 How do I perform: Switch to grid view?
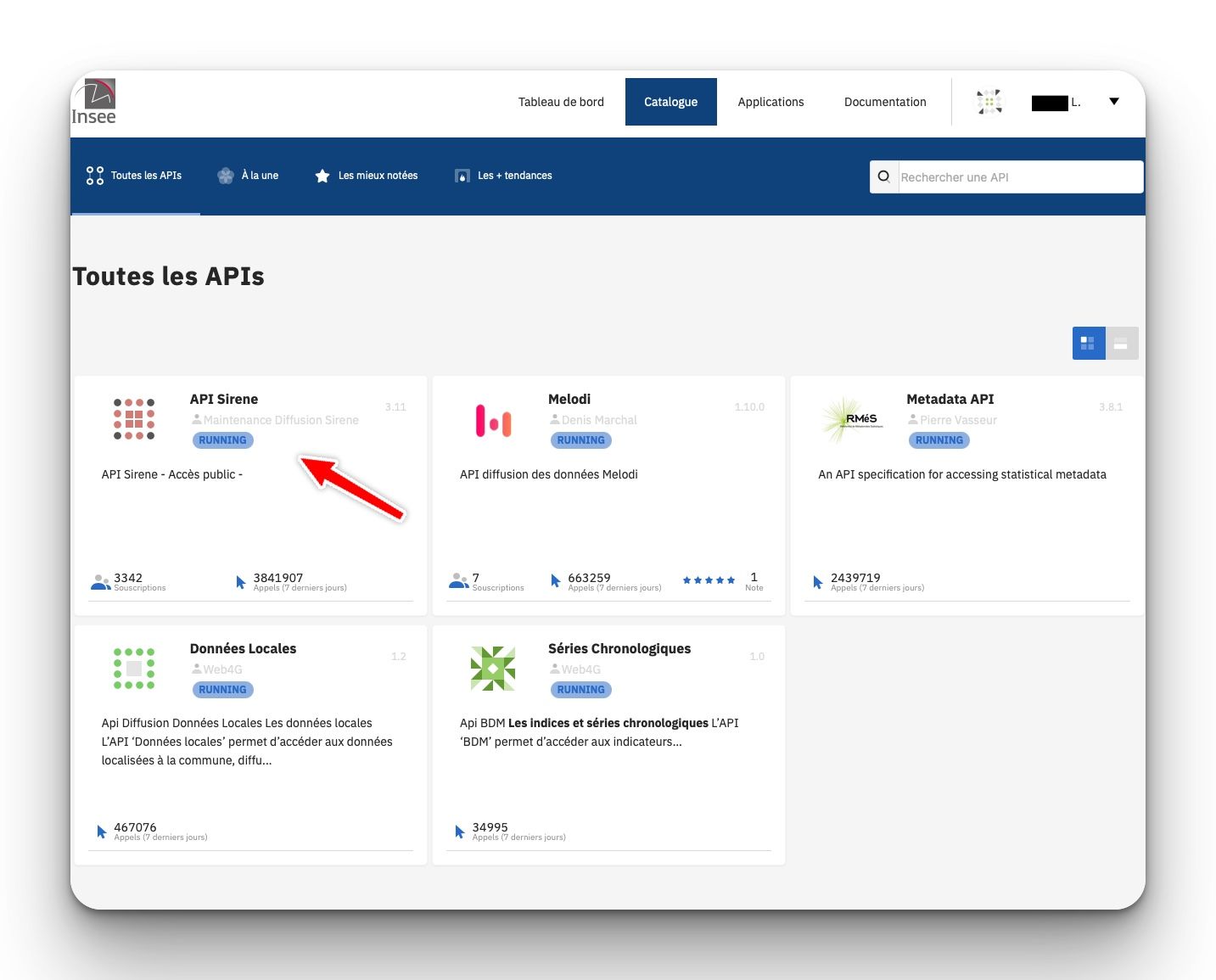pos(1089,343)
